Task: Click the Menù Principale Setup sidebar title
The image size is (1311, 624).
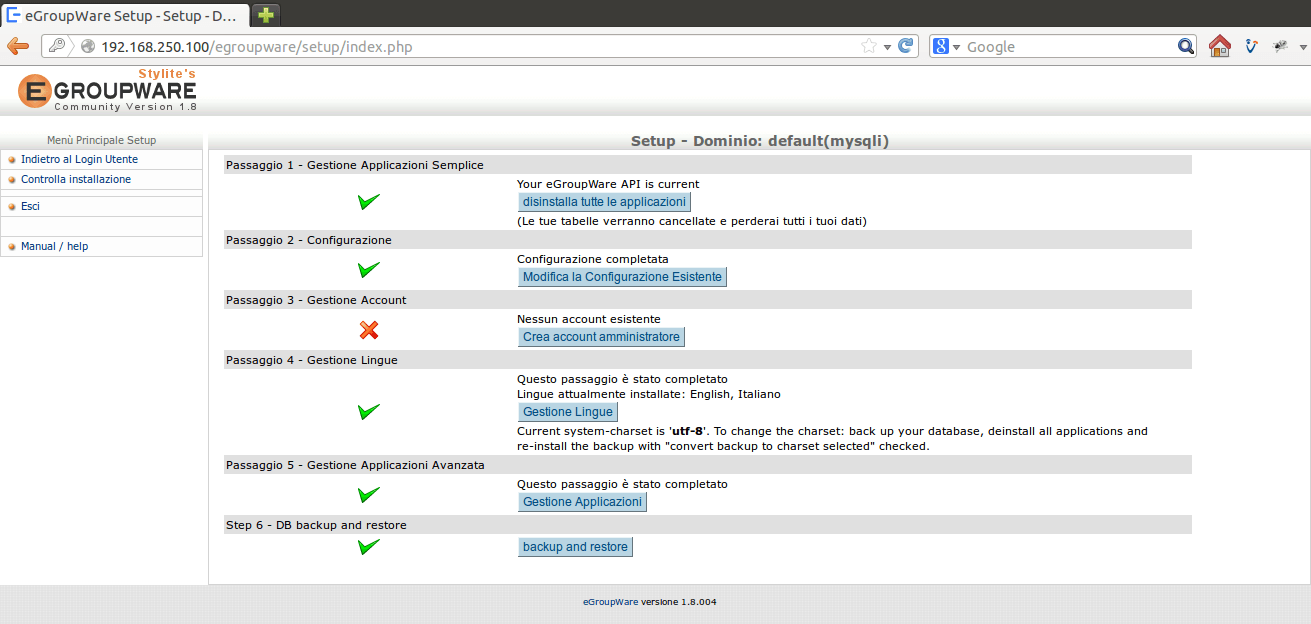Action: point(101,140)
